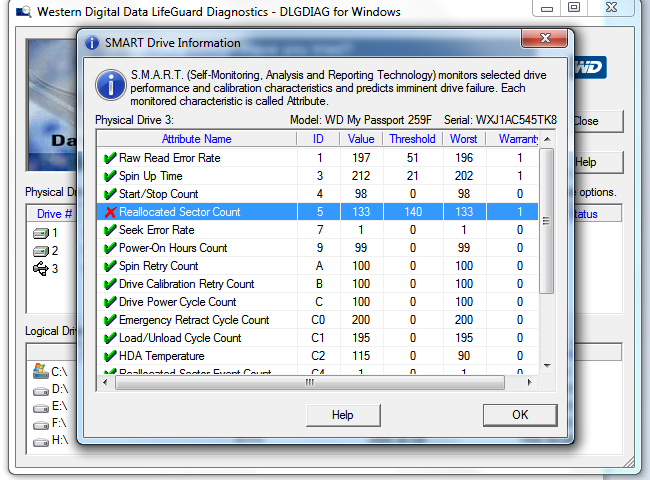This screenshot has height=480, width=650.
Task: Click check icon for Drive Power Cycle Count
Action: [110, 302]
